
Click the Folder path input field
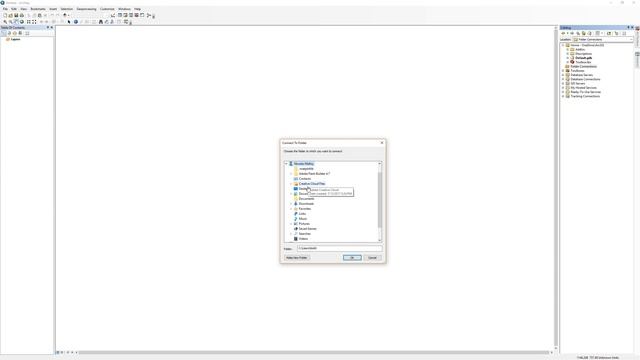[340, 248]
